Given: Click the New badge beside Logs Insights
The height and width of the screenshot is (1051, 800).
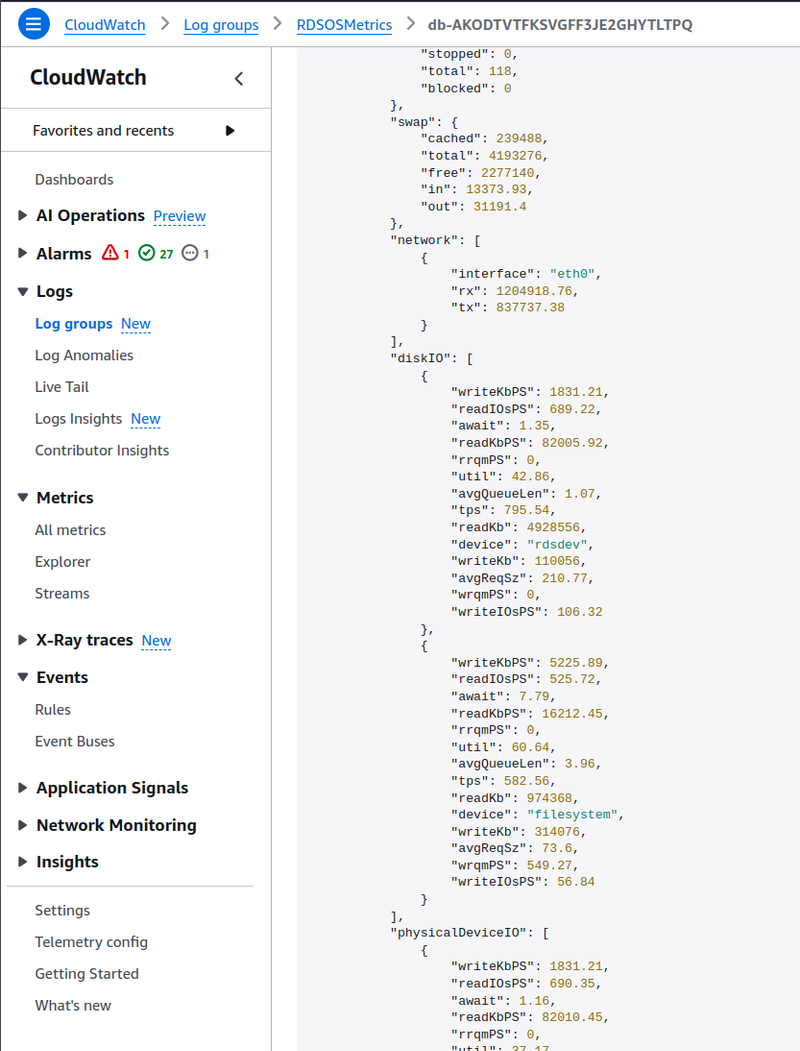Looking at the screenshot, I should 146,419.
